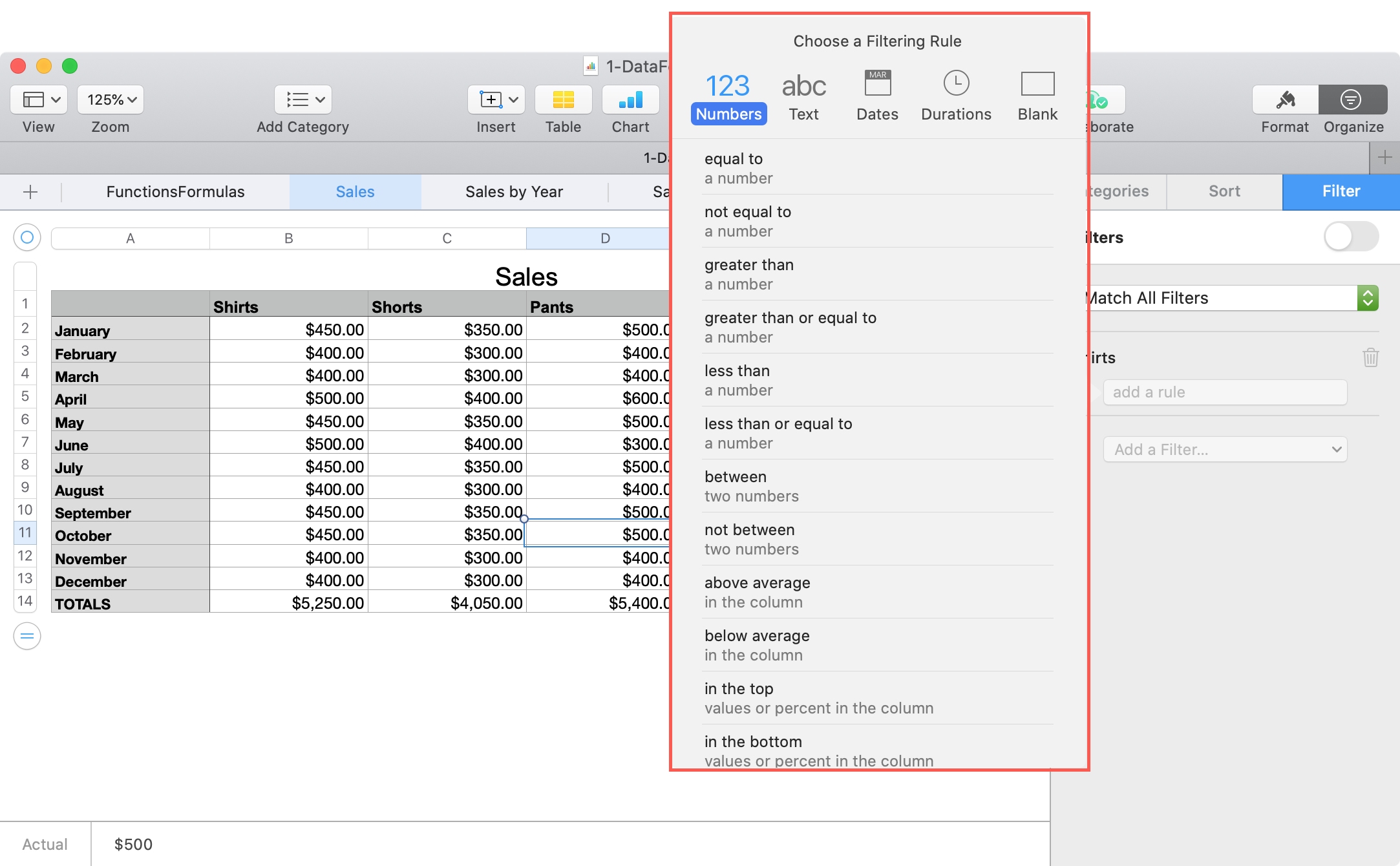Screen dimensions: 1400x866
Task: Click the add rows handle below table
Action: (27, 636)
